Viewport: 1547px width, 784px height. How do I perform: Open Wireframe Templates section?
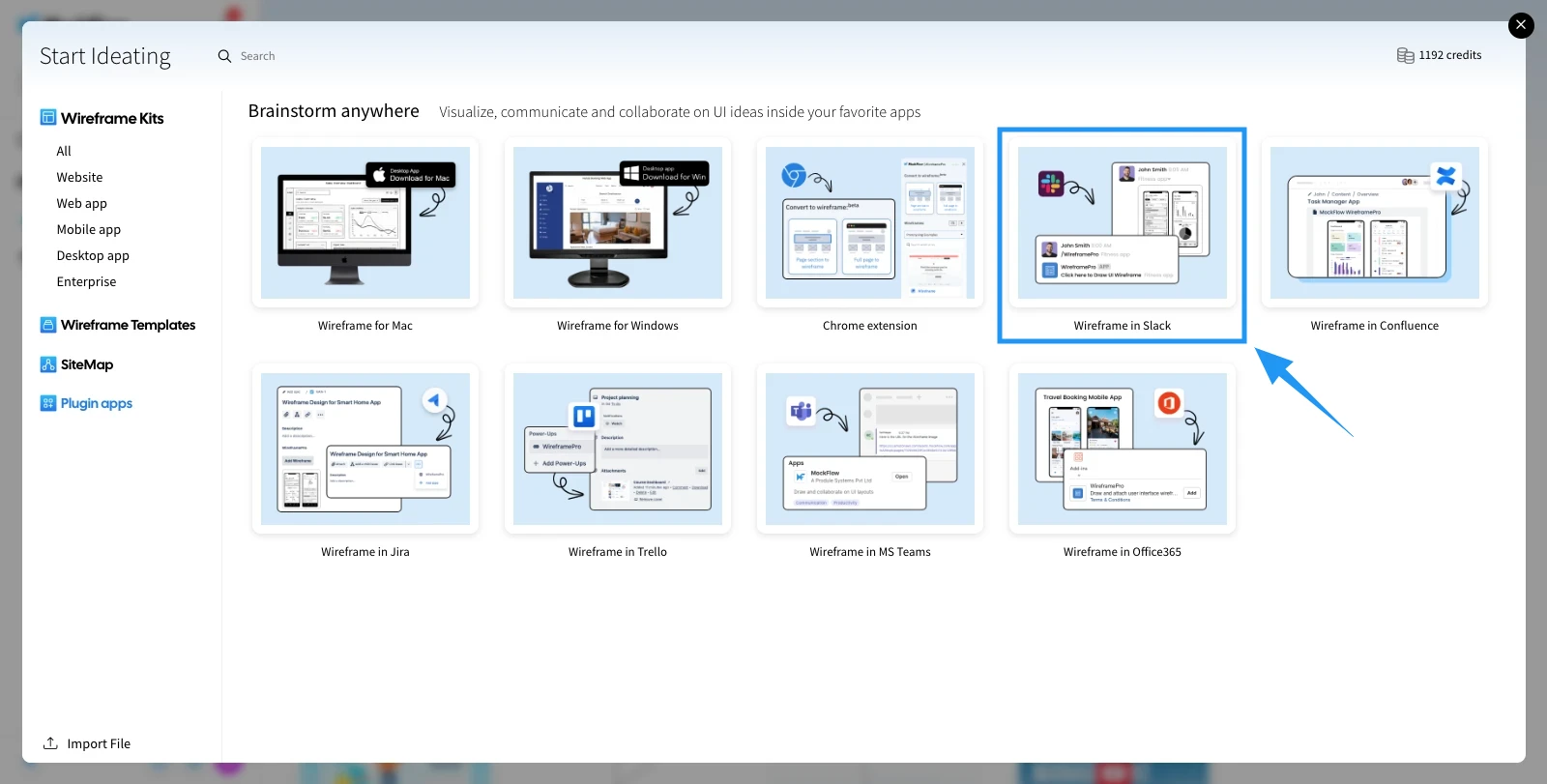[x=128, y=325]
